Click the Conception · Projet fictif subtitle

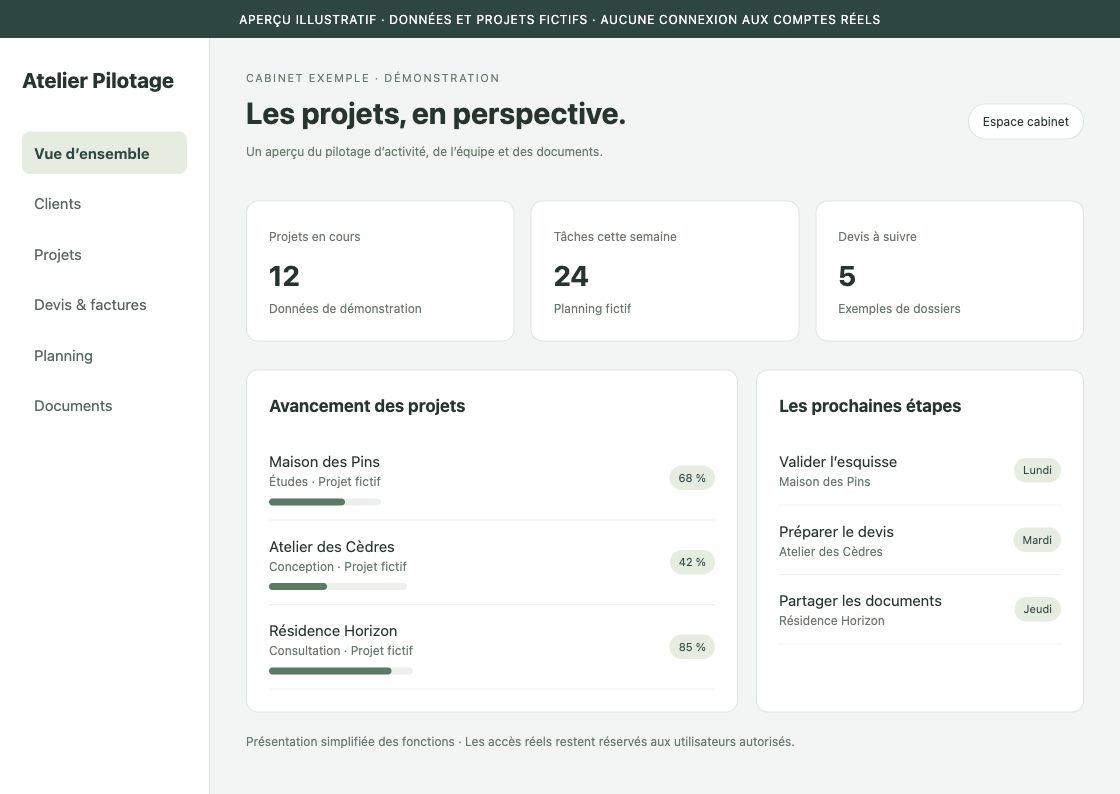pos(338,567)
